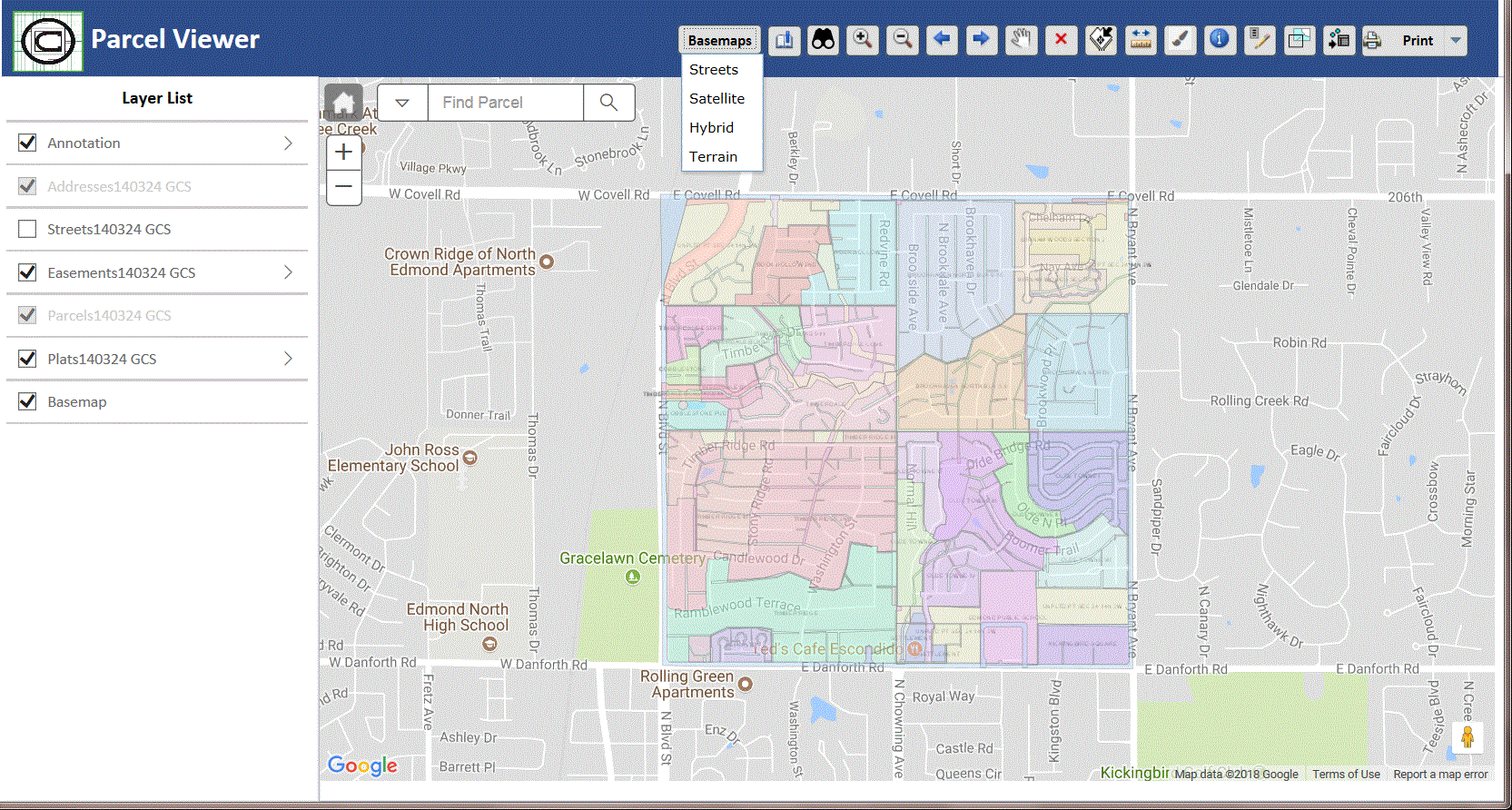Select the pan hand tool

(1021, 40)
